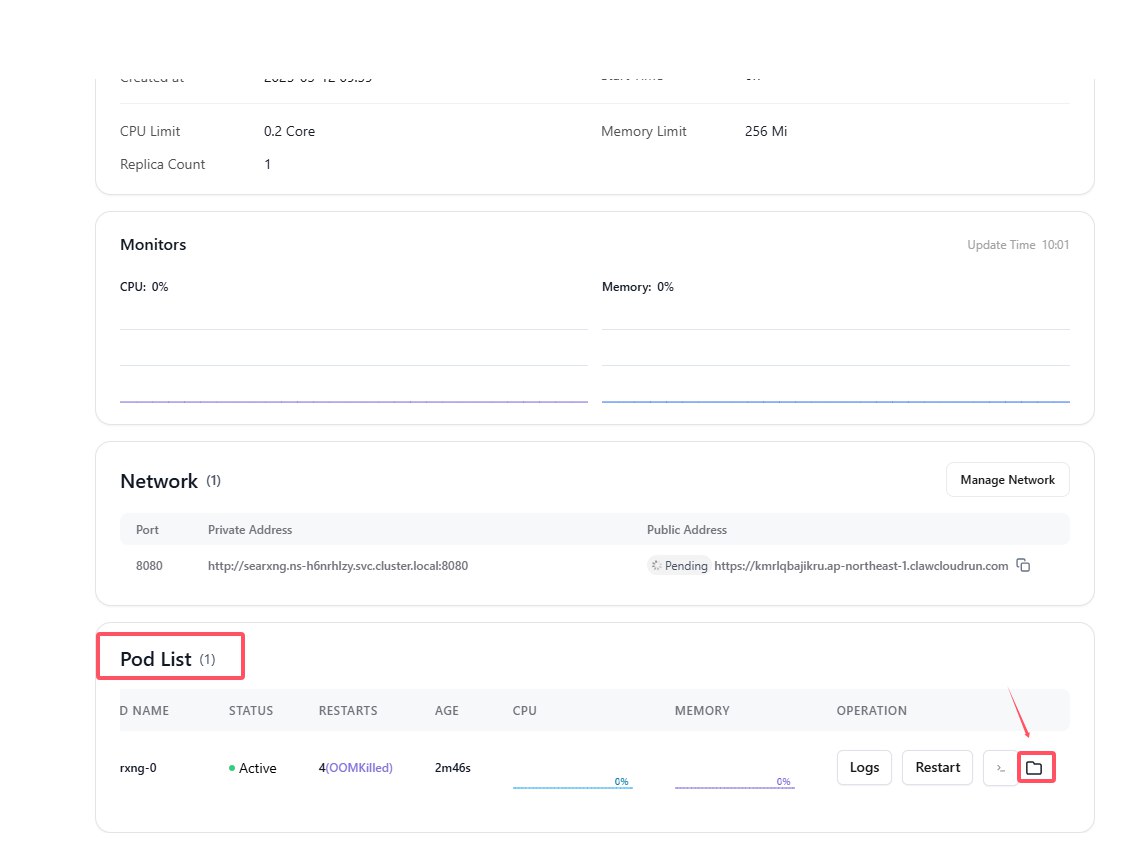Viewport: 1125px width, 852px height.
Task: Click the Memory monitor graph
Action: (x=836, y=353)
